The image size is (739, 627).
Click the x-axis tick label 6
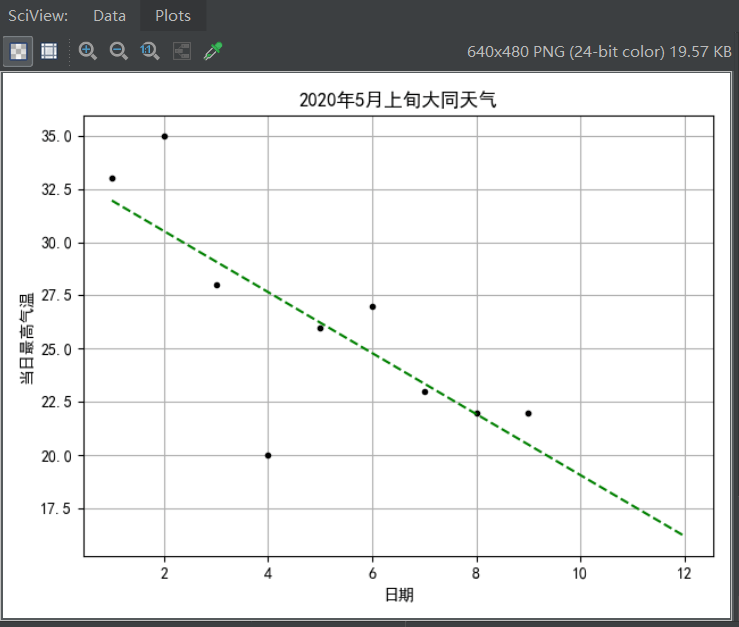[373, 574]
